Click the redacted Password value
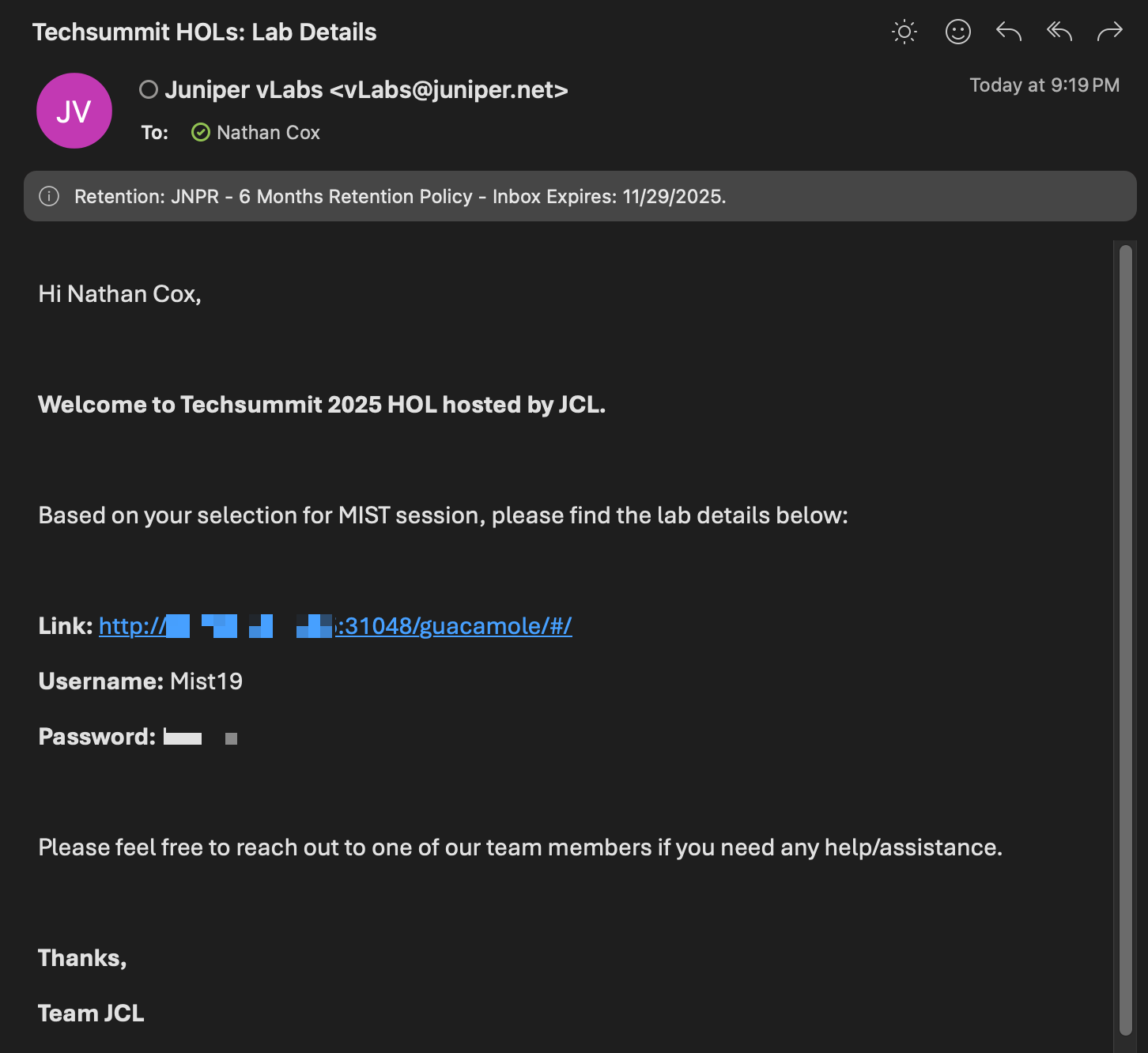The height and width of the screenshot is (1053, 1148). (x=183, y=738)
